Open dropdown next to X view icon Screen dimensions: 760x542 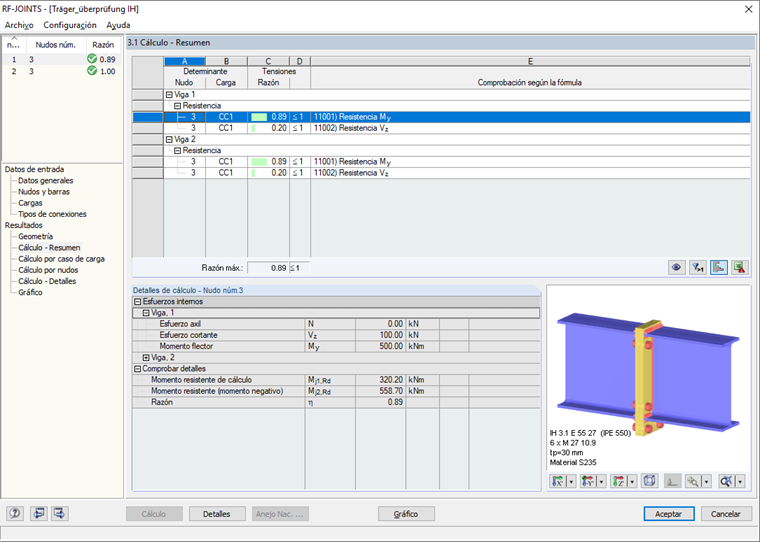point(571,481)
